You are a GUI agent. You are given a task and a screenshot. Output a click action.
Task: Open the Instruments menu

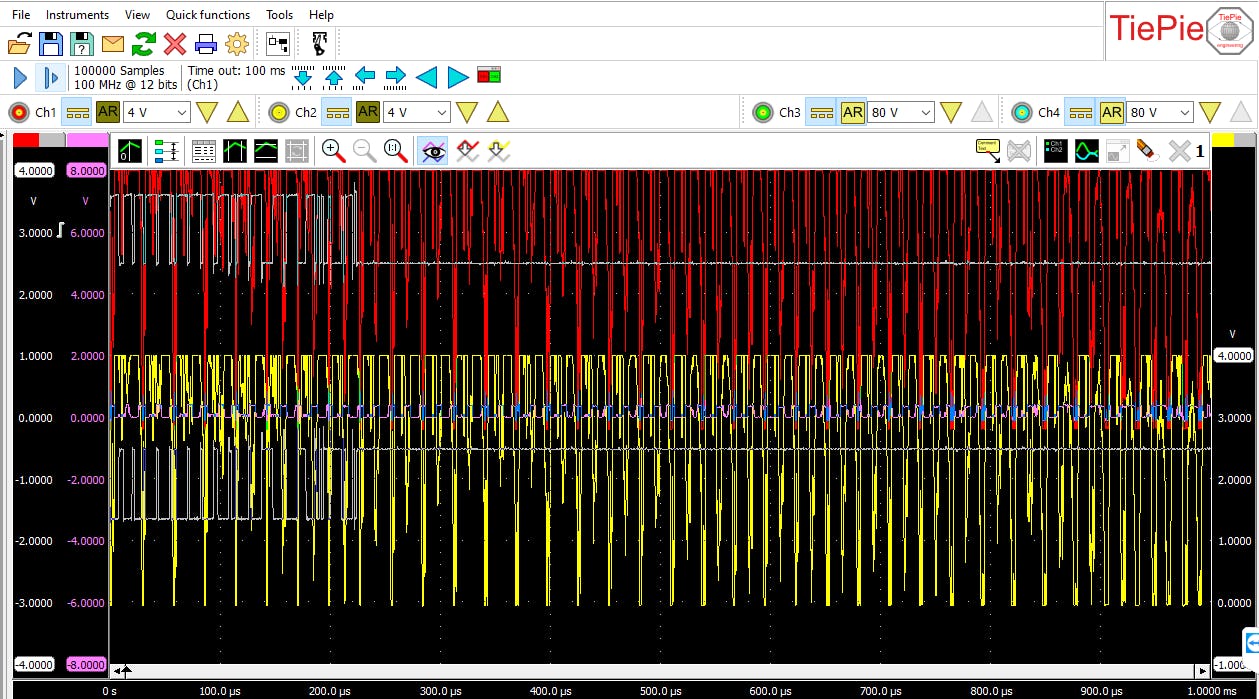[77, 15]
